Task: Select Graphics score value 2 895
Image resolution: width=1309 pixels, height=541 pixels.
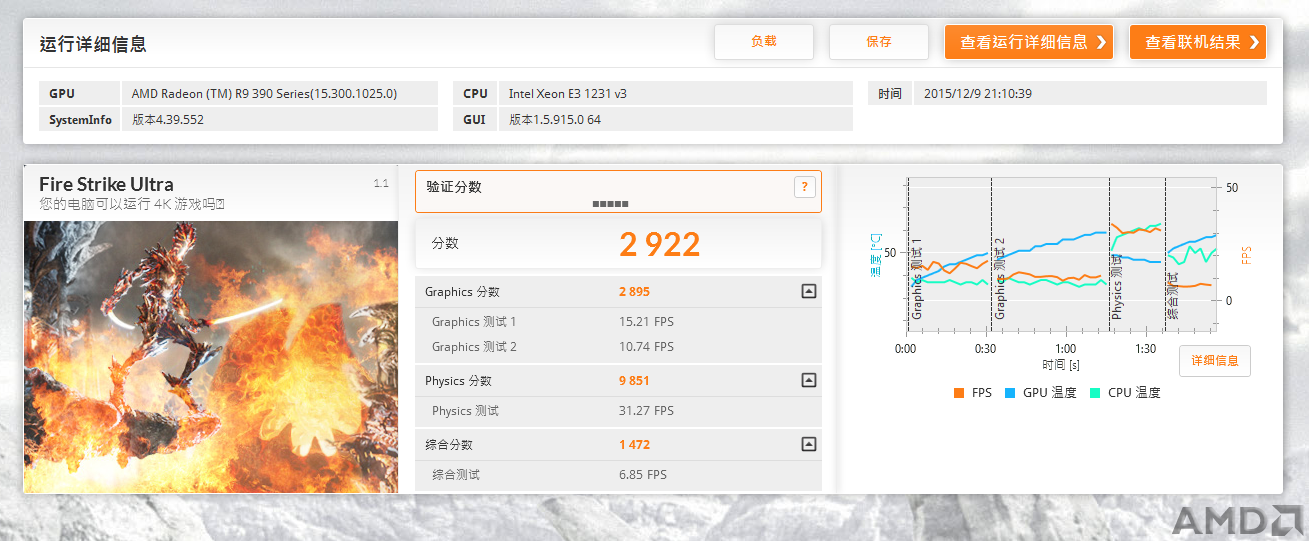Action: 635,292
